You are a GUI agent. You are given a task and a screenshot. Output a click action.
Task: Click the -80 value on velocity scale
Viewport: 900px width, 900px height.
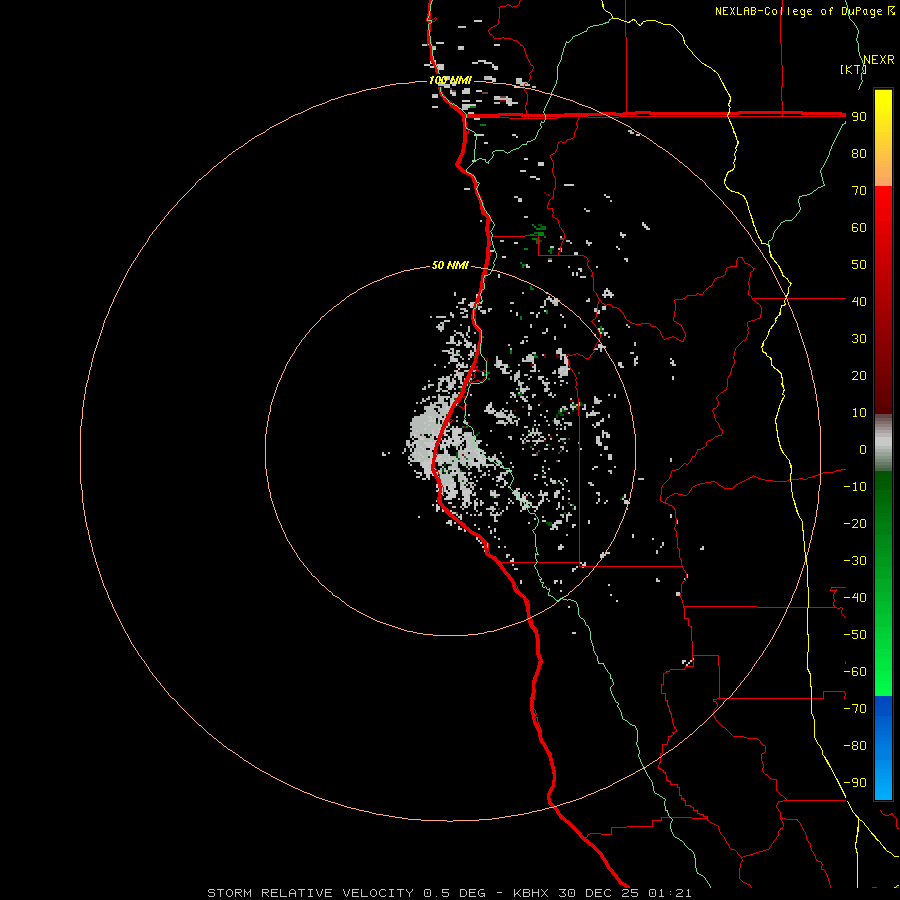[x=855, y=746]
